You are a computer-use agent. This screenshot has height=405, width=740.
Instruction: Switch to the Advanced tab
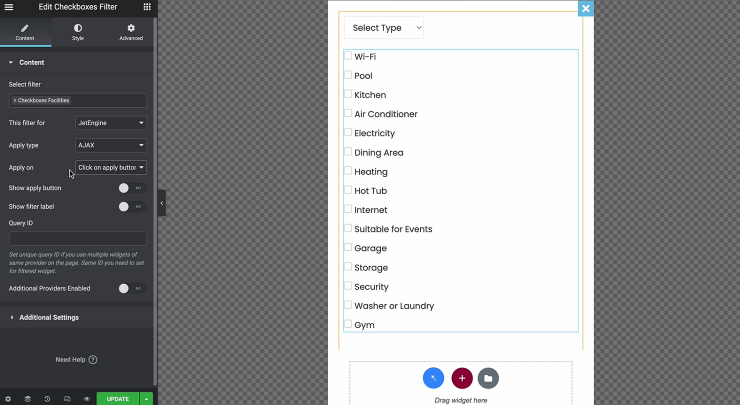131,33
